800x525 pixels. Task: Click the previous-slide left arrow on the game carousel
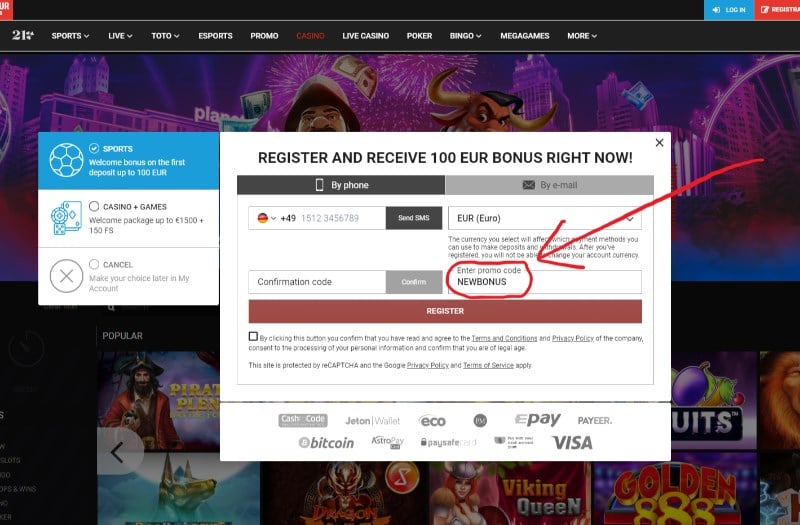(x=117, y=452)
